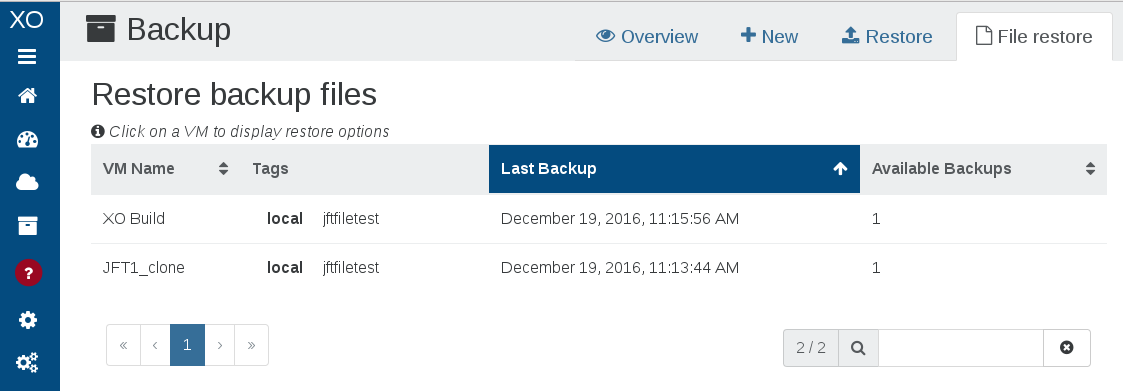Switch to the Restore tab

(887, 37)
